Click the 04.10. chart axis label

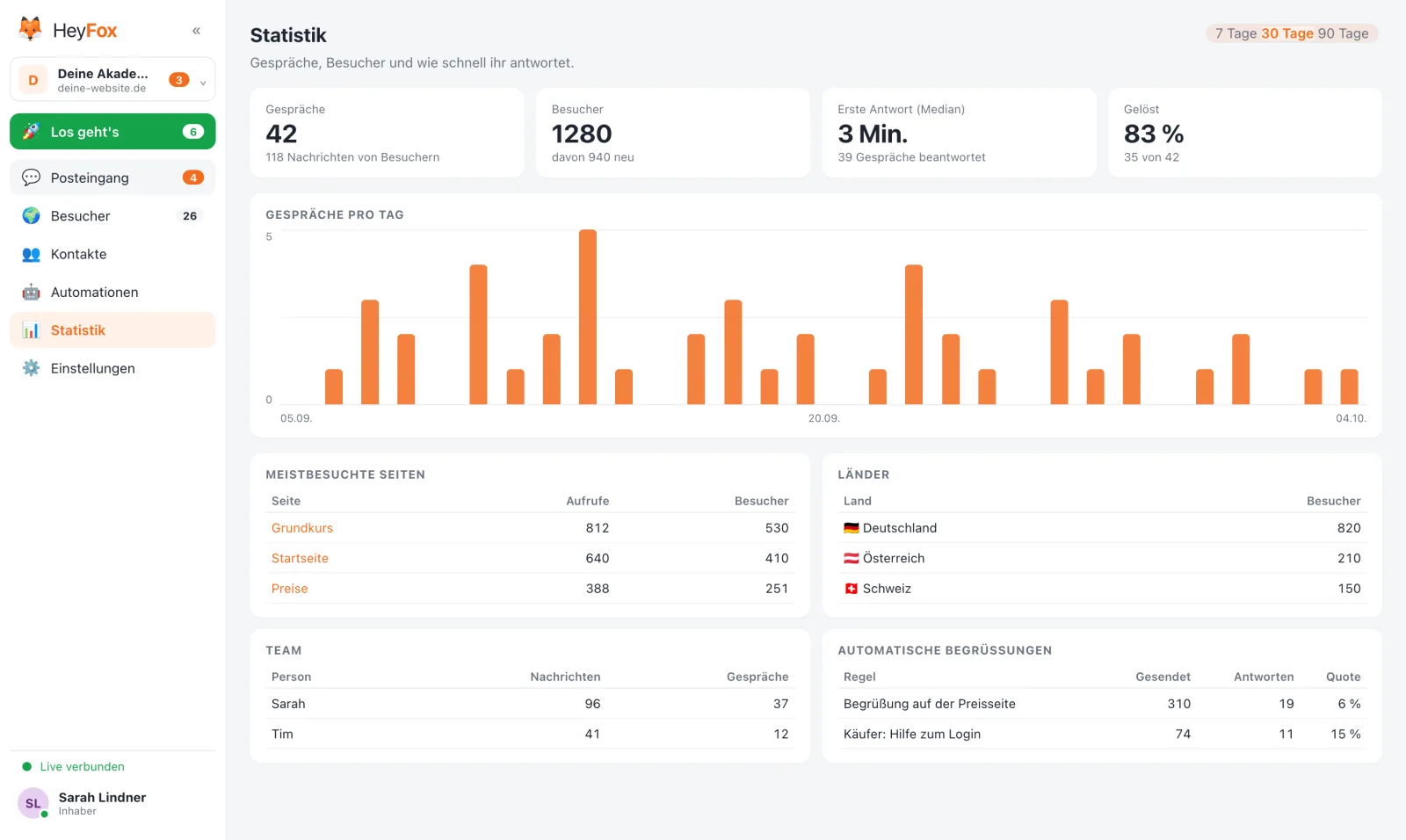click(x=1351, y=418)
